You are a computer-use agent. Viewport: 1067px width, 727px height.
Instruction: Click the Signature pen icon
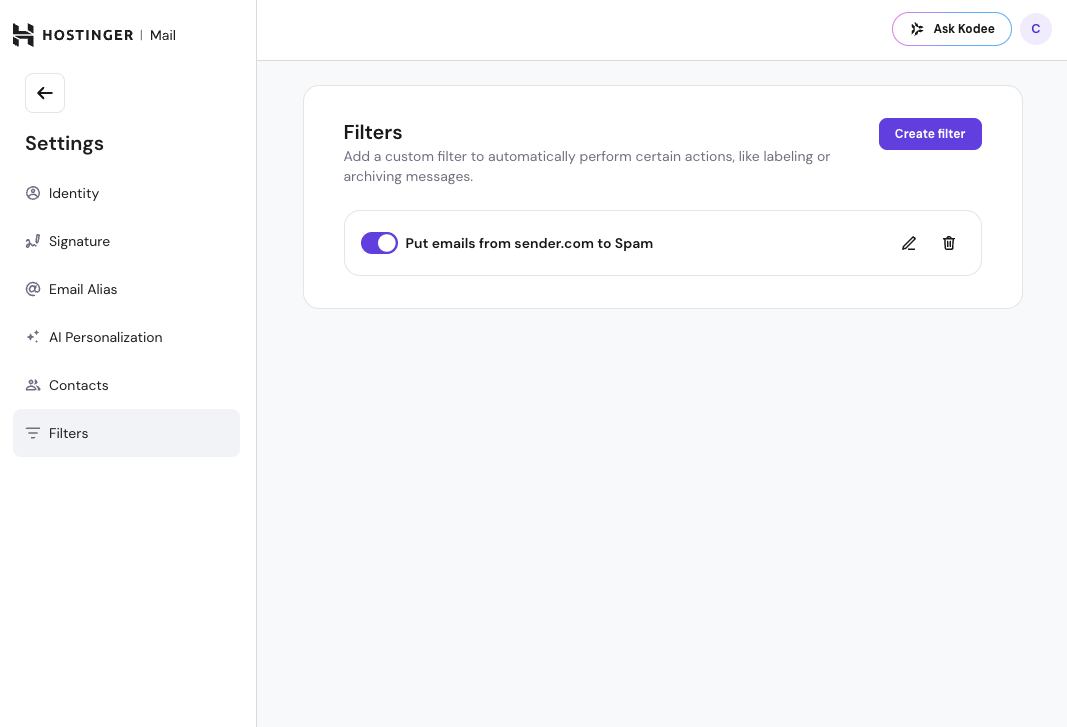tap(33, 241)
